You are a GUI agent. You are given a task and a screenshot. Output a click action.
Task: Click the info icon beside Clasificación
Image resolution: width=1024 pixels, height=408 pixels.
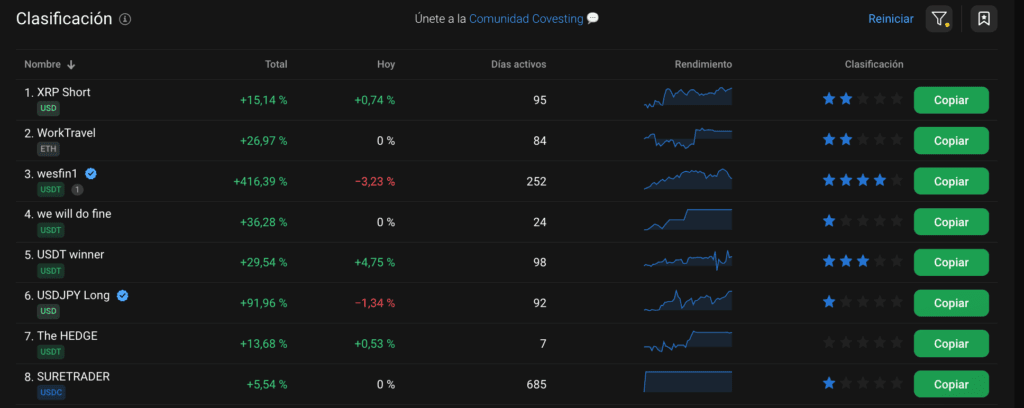pos(125,20)
